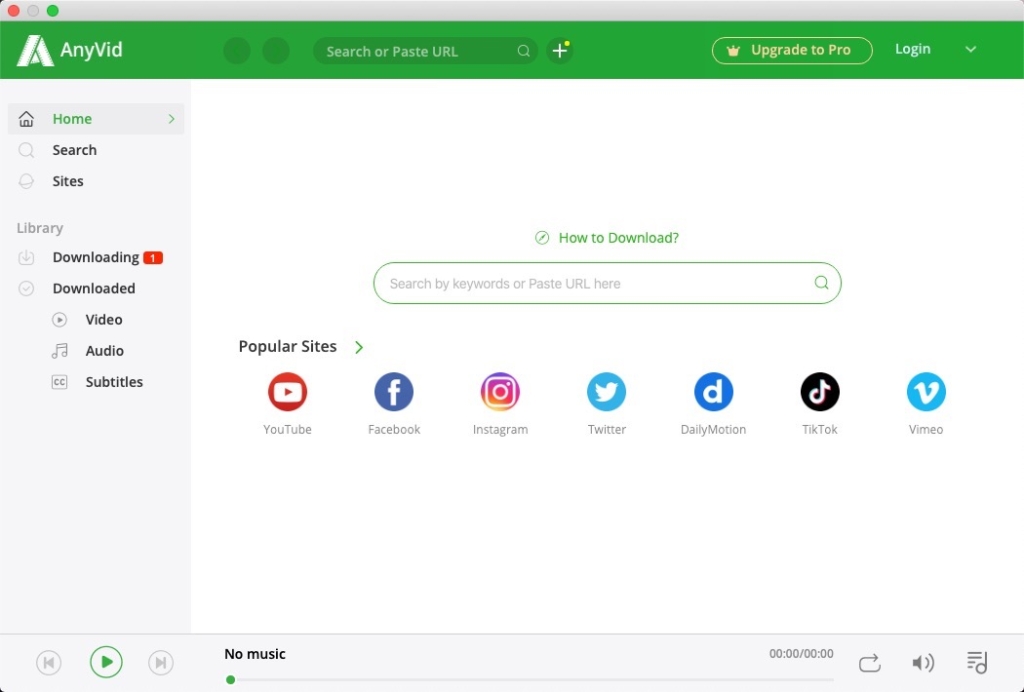The width and height of the screenshot is (1024, 692).
Task: Skip to next track in player
Action: [161, 663]
